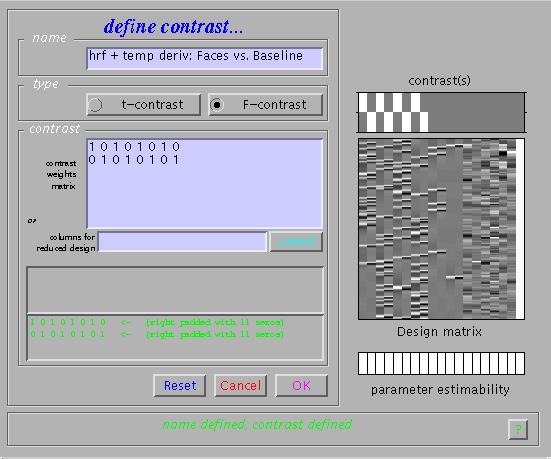Click the 'name defined, contrast defined' status text
Screen dimensions: 551x459
point(257,425)
